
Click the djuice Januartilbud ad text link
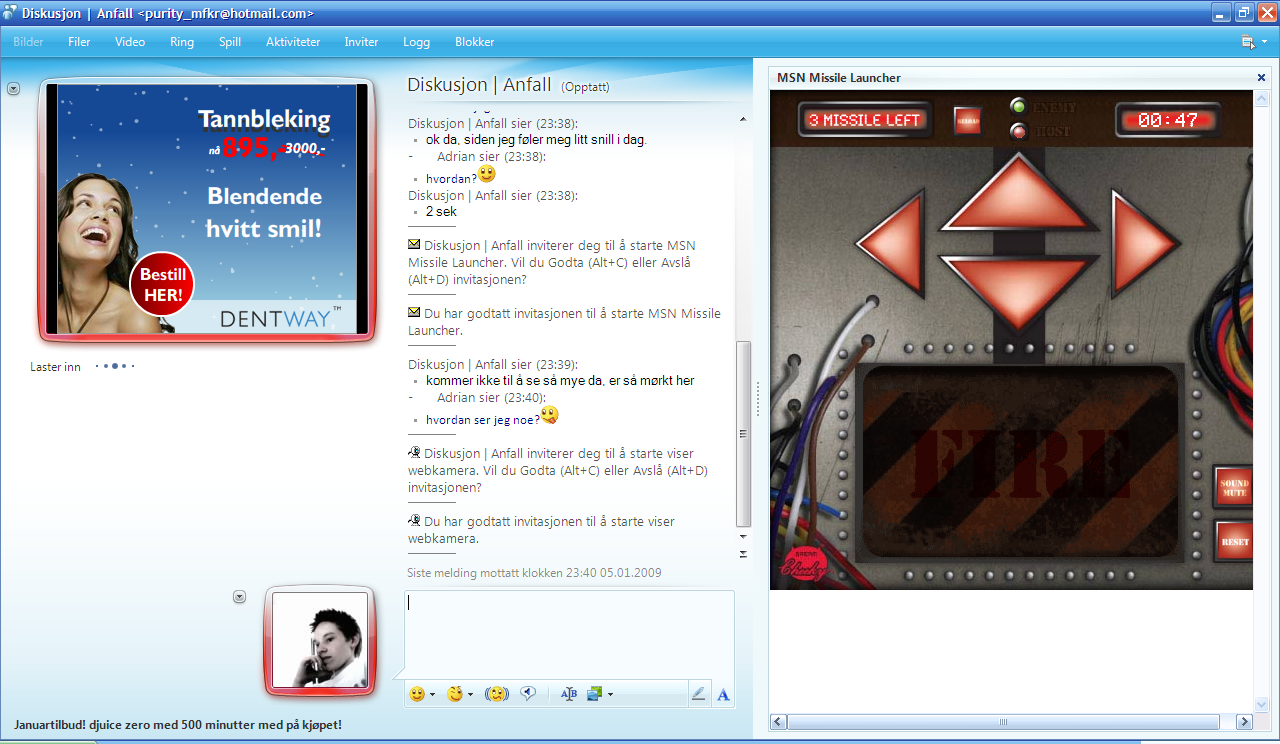[178, 724]
